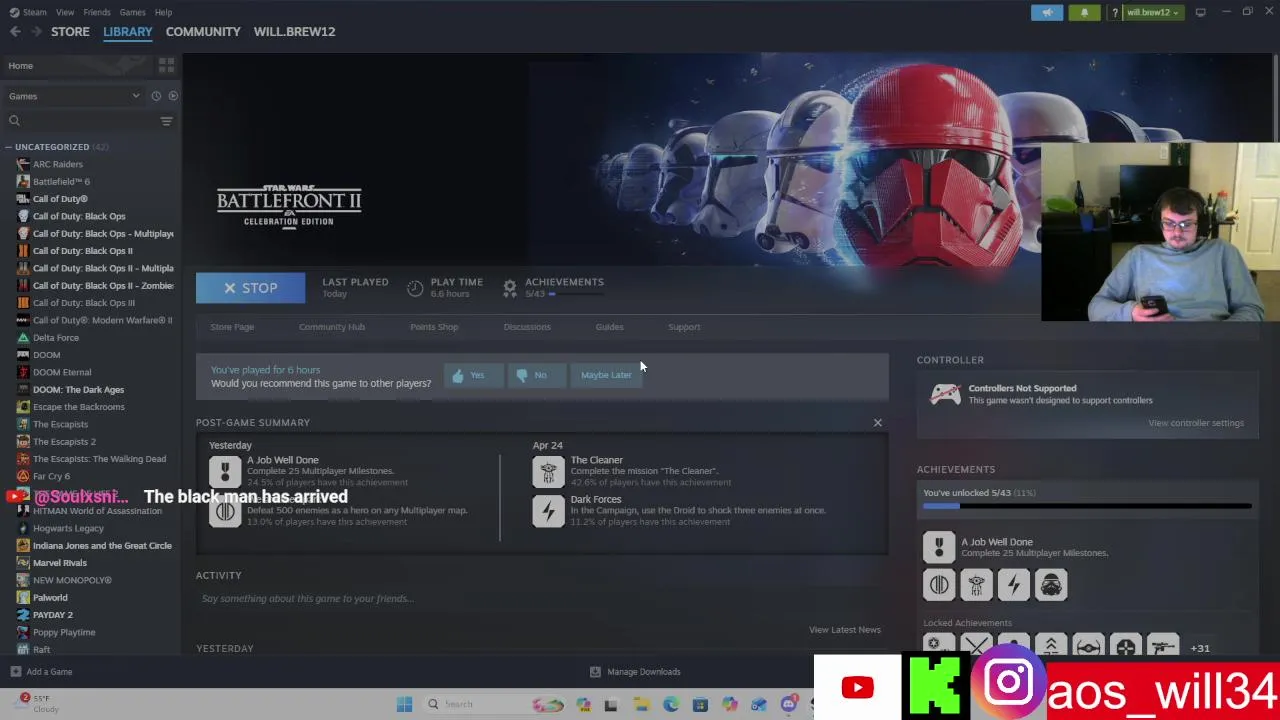Screen dimensions: 1280x720
Task: Click the Play Time clock icon
Action: (415, 288)
